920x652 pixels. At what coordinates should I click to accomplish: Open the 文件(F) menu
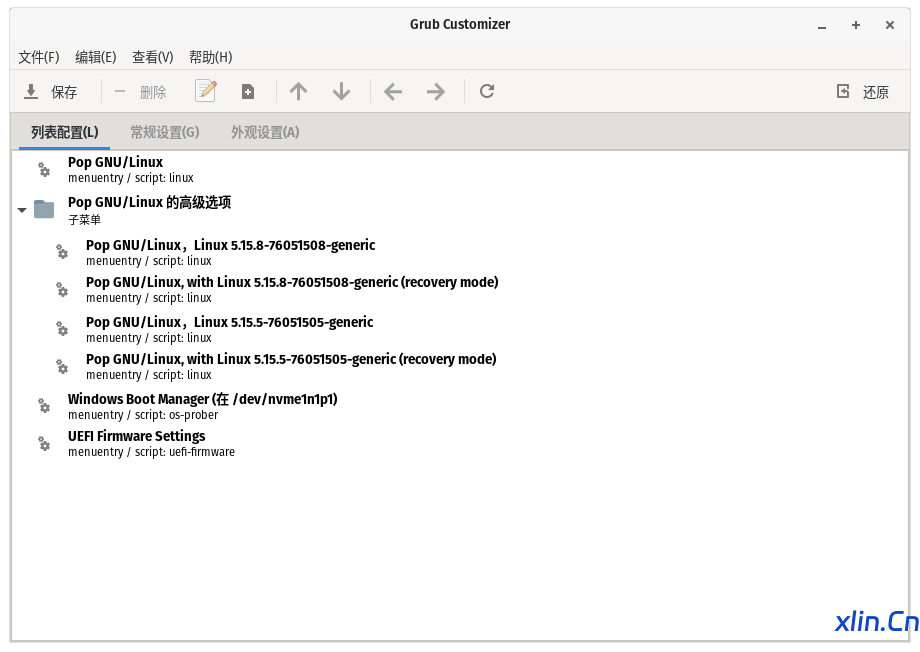click(39, 57)
